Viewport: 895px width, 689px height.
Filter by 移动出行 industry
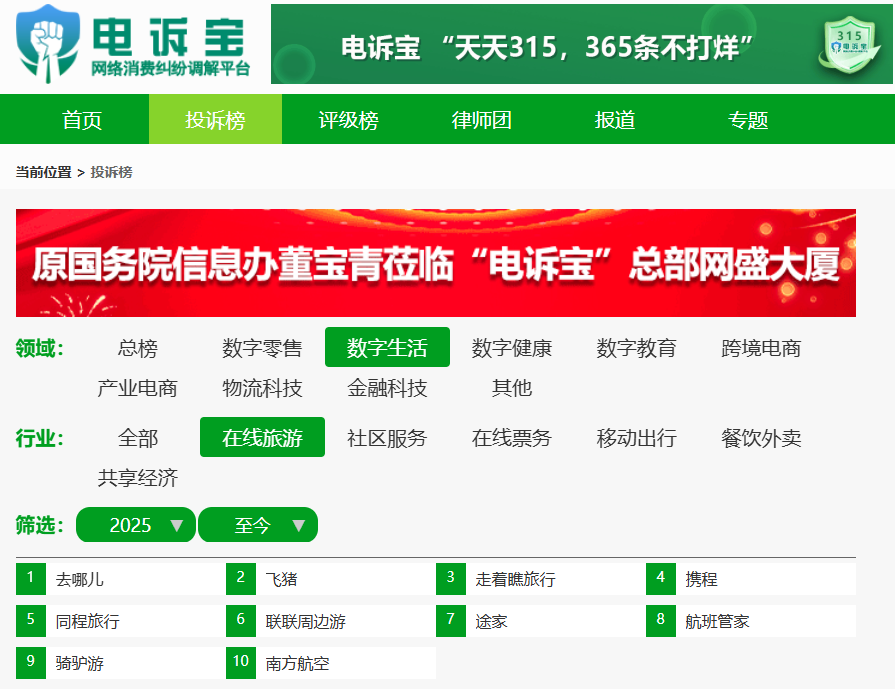(x=636, y=438)
